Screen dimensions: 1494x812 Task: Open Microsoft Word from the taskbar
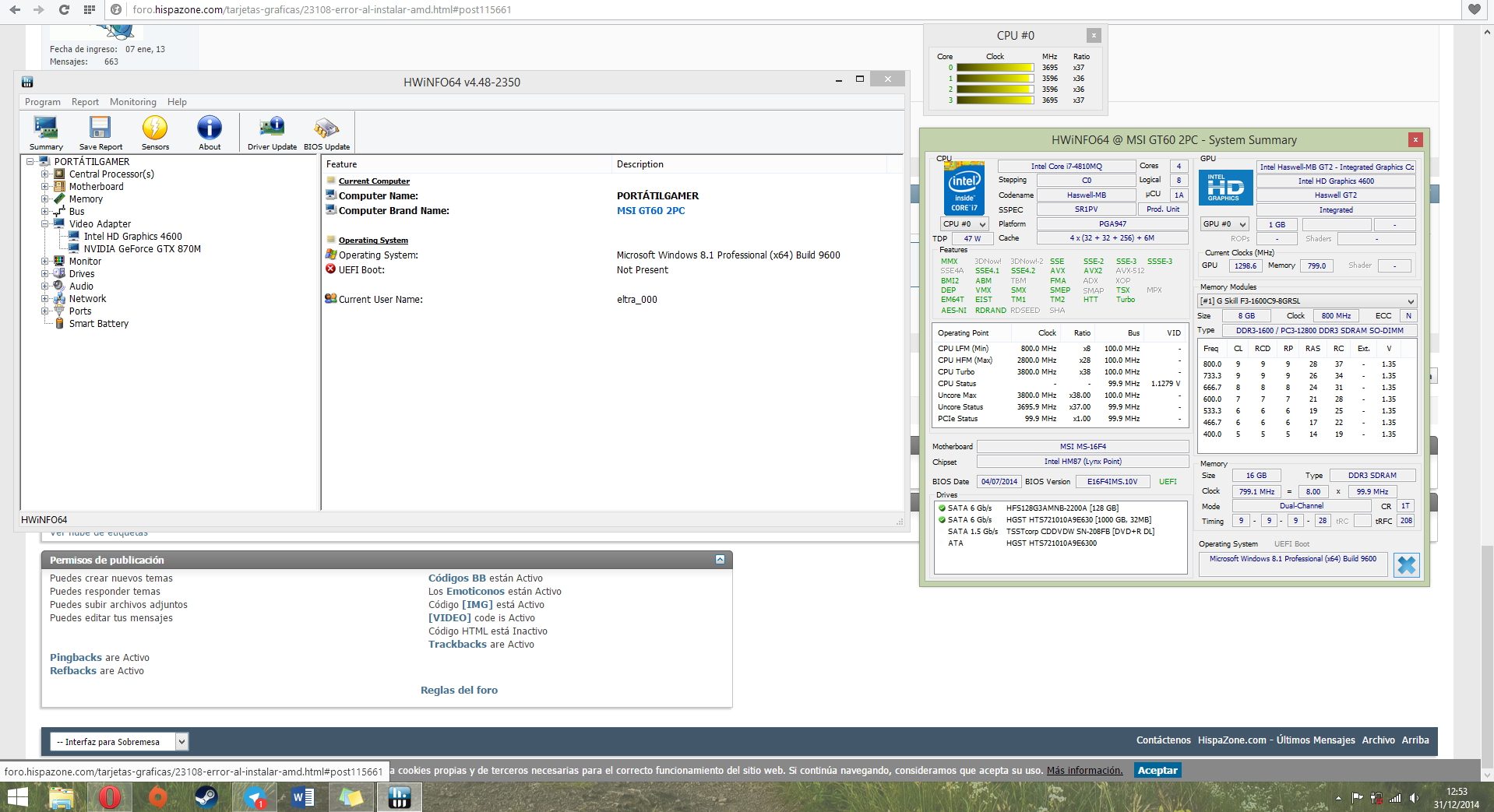click(303, 797)
